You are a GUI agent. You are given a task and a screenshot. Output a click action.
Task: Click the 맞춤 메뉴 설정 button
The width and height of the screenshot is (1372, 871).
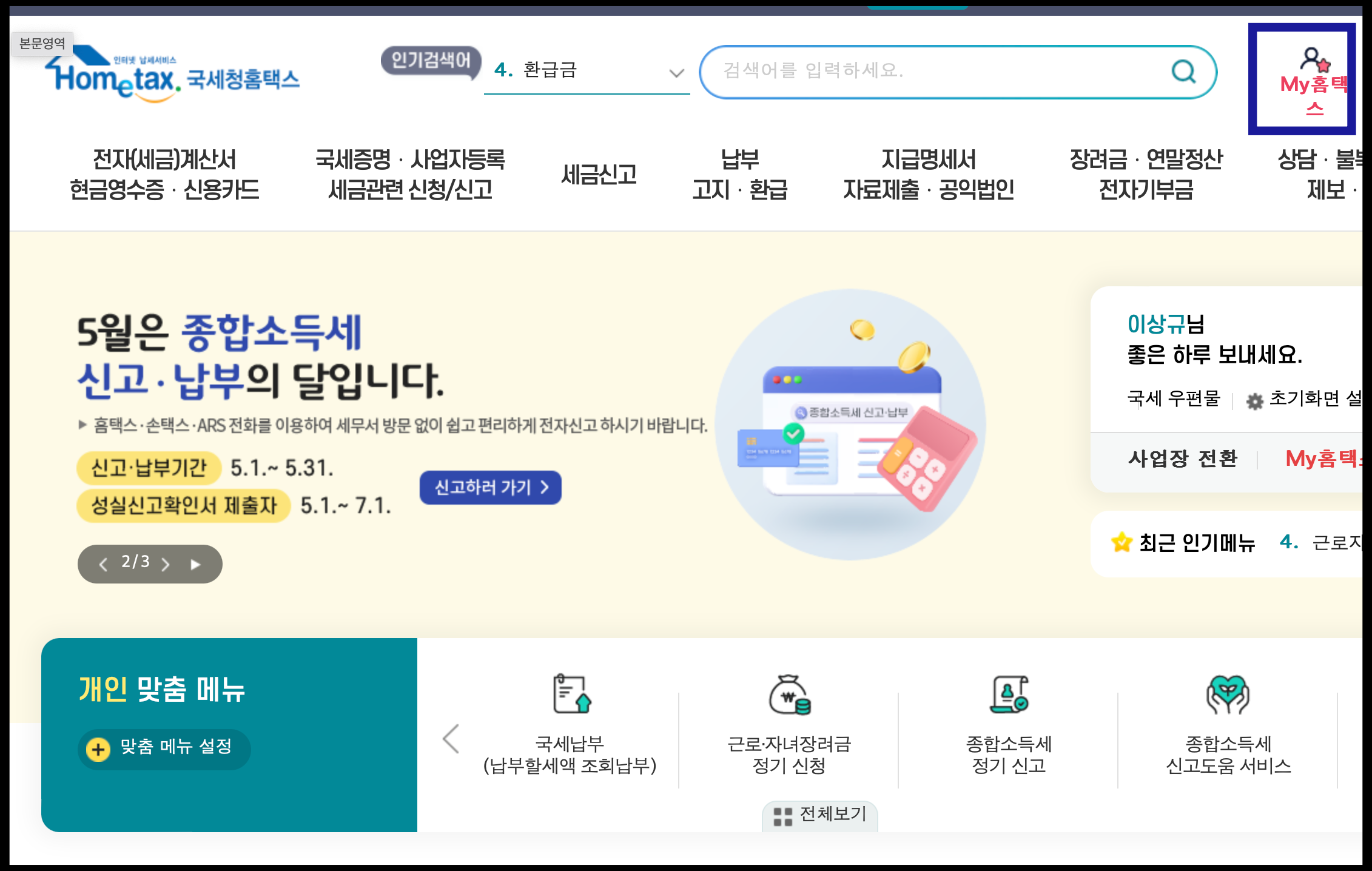pyautogui.click(x=164, y=748)
